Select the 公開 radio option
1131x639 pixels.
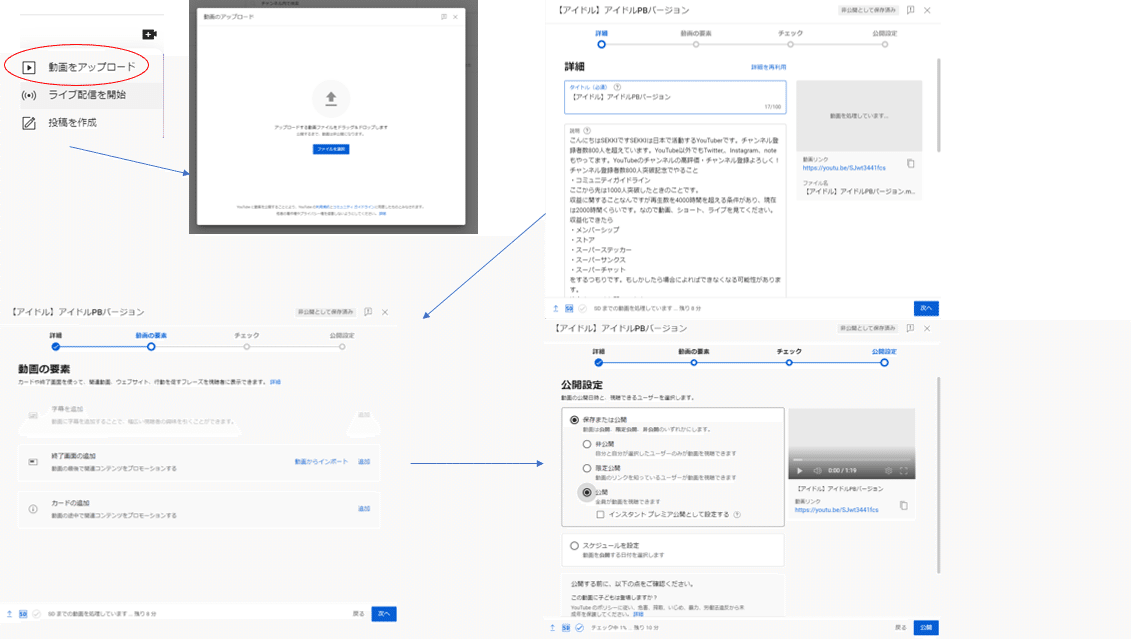pyautogui.click(x=587, y=493)
